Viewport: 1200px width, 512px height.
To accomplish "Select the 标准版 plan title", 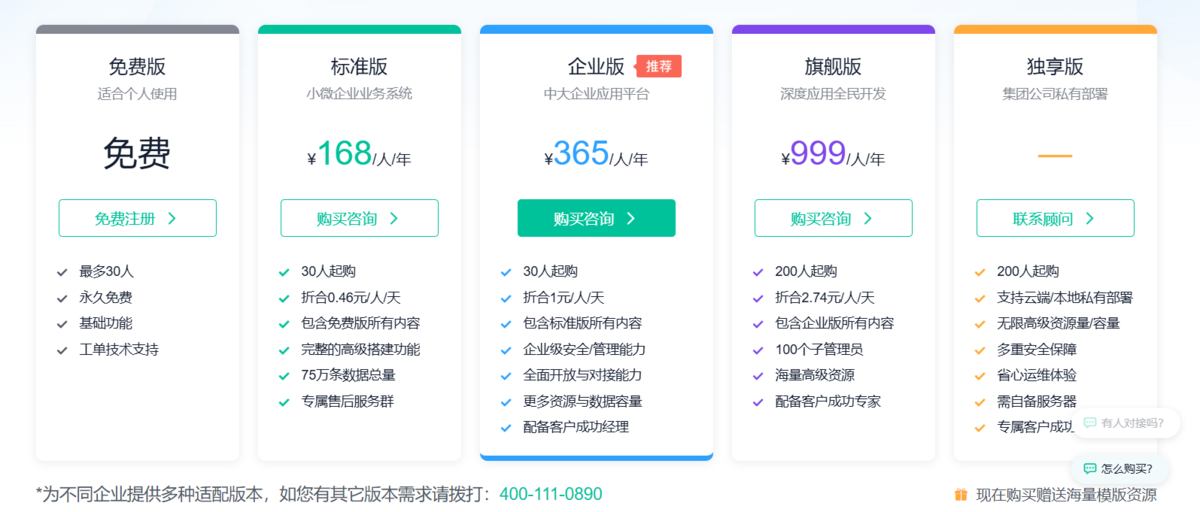I will pos(359,67).
